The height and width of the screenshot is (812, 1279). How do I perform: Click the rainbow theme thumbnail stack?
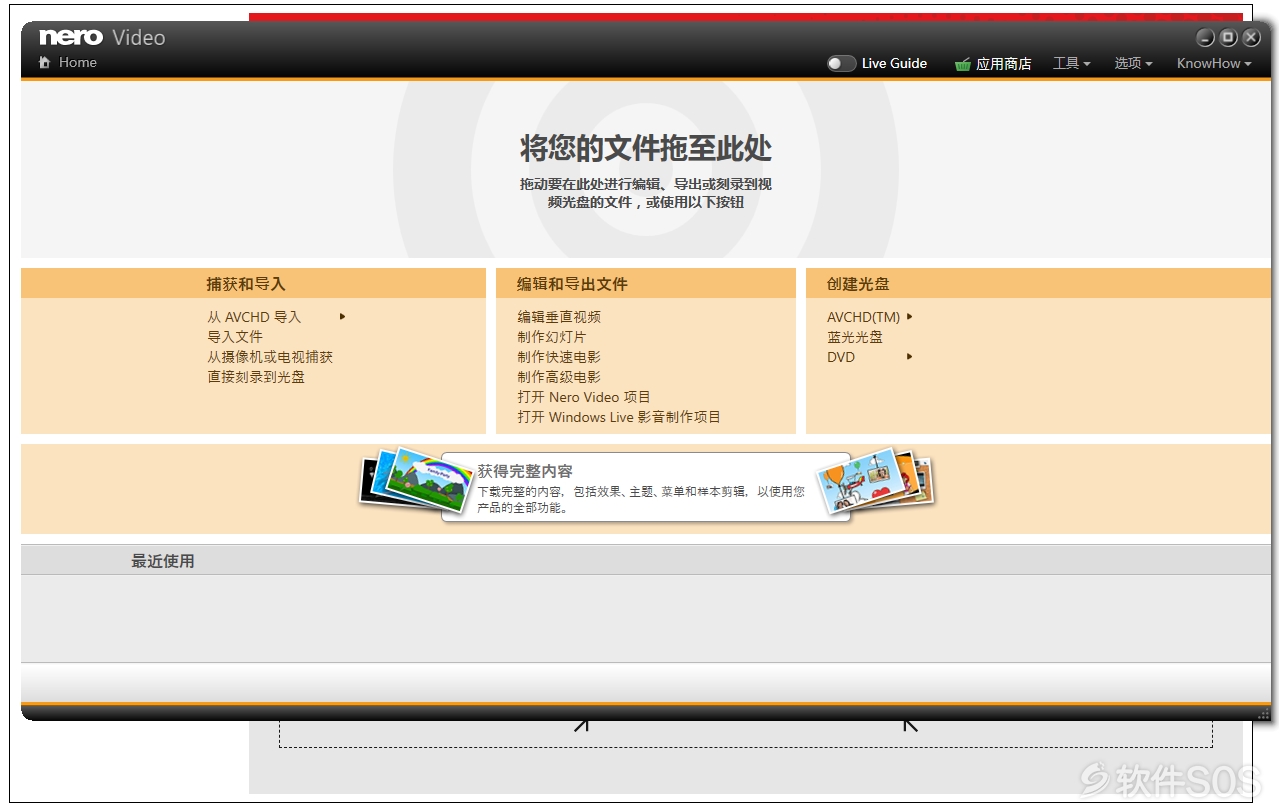coord(415,480)
